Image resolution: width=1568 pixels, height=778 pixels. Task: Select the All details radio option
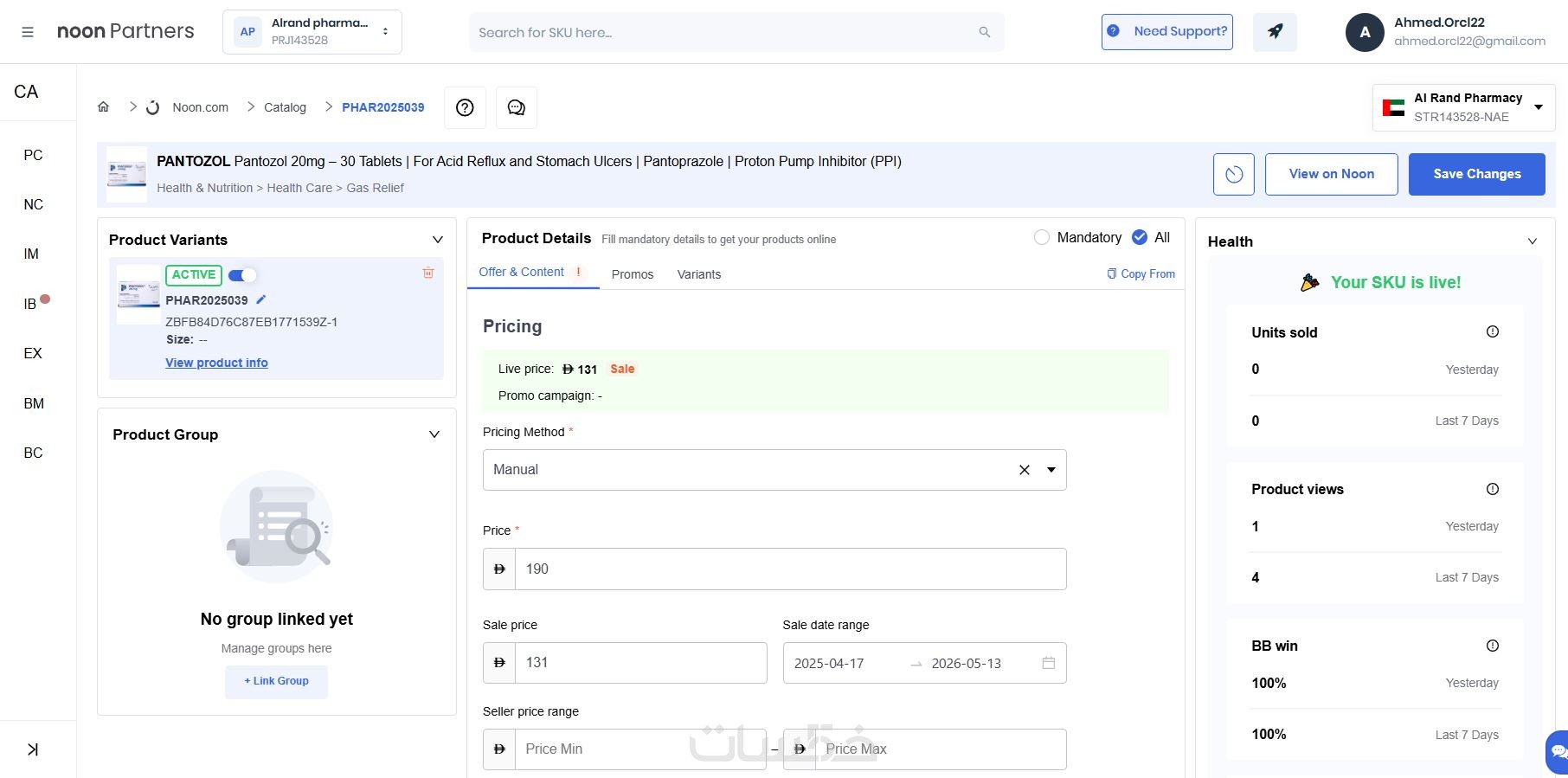coord(1140,237)
